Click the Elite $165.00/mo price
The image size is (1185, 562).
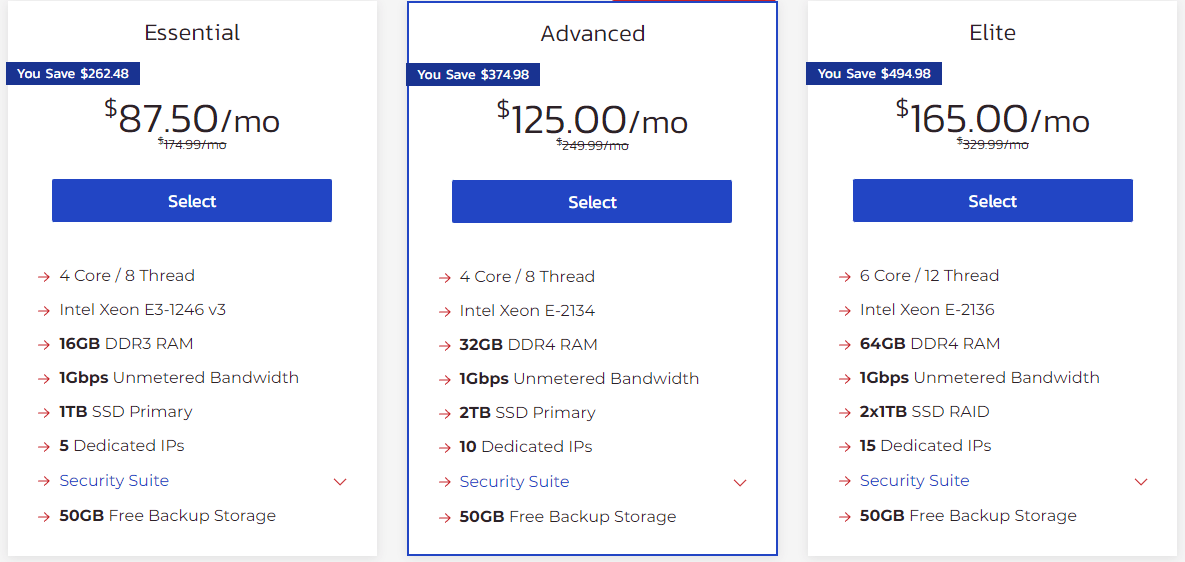point(992,119)
